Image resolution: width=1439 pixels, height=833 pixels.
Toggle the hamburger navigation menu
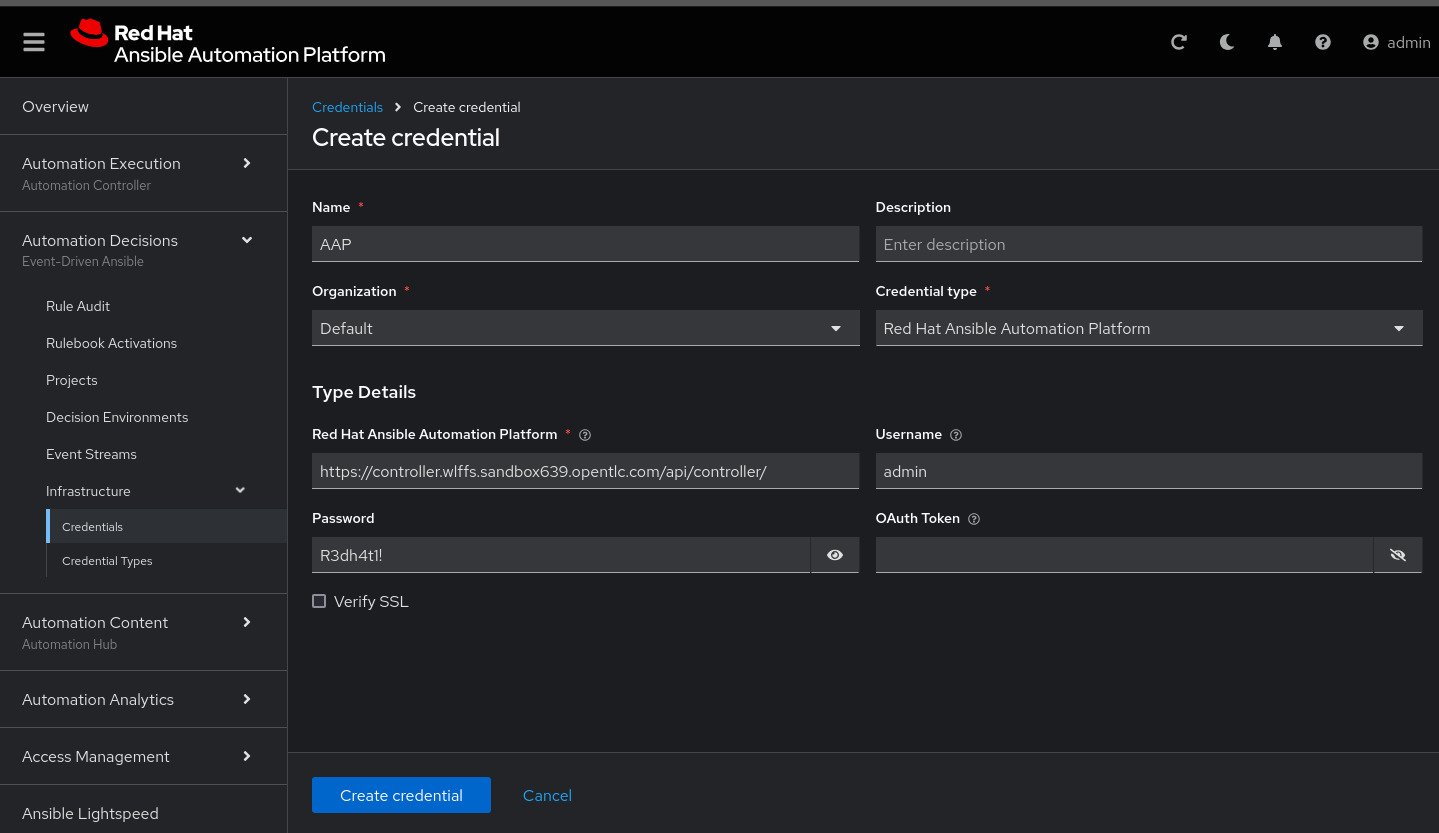pos(34,42)
